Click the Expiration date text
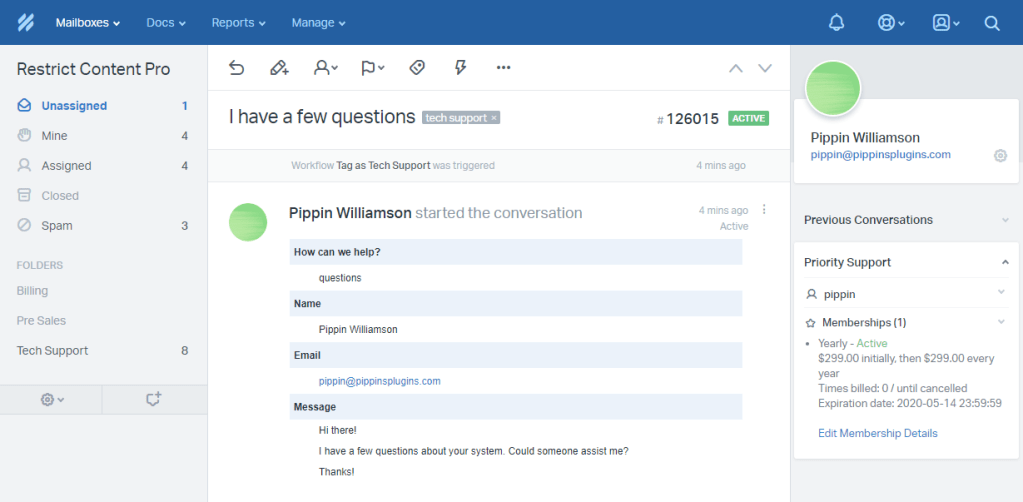Viewport: 1023px width, 502px height. pos(909,403)
